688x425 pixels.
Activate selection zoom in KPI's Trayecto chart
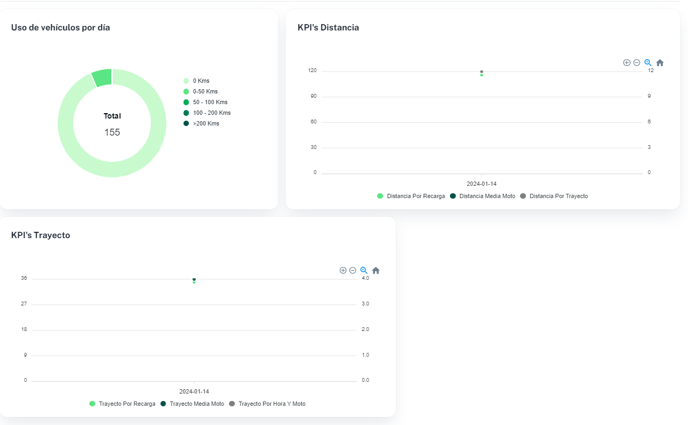[364, 271]
